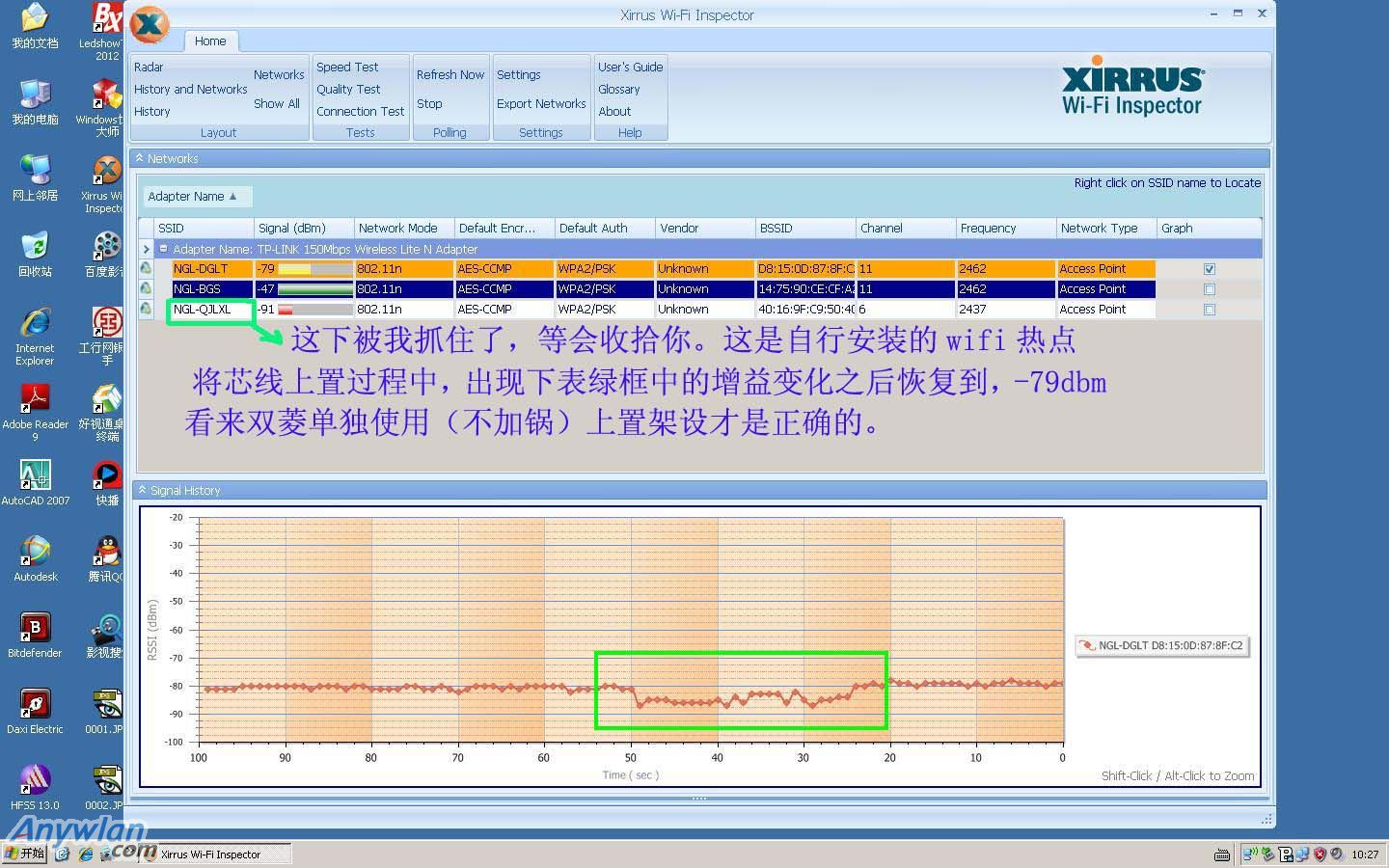Open the Recycle Bin icon
Screen dimensions: 1389x868
click(35, 255)
